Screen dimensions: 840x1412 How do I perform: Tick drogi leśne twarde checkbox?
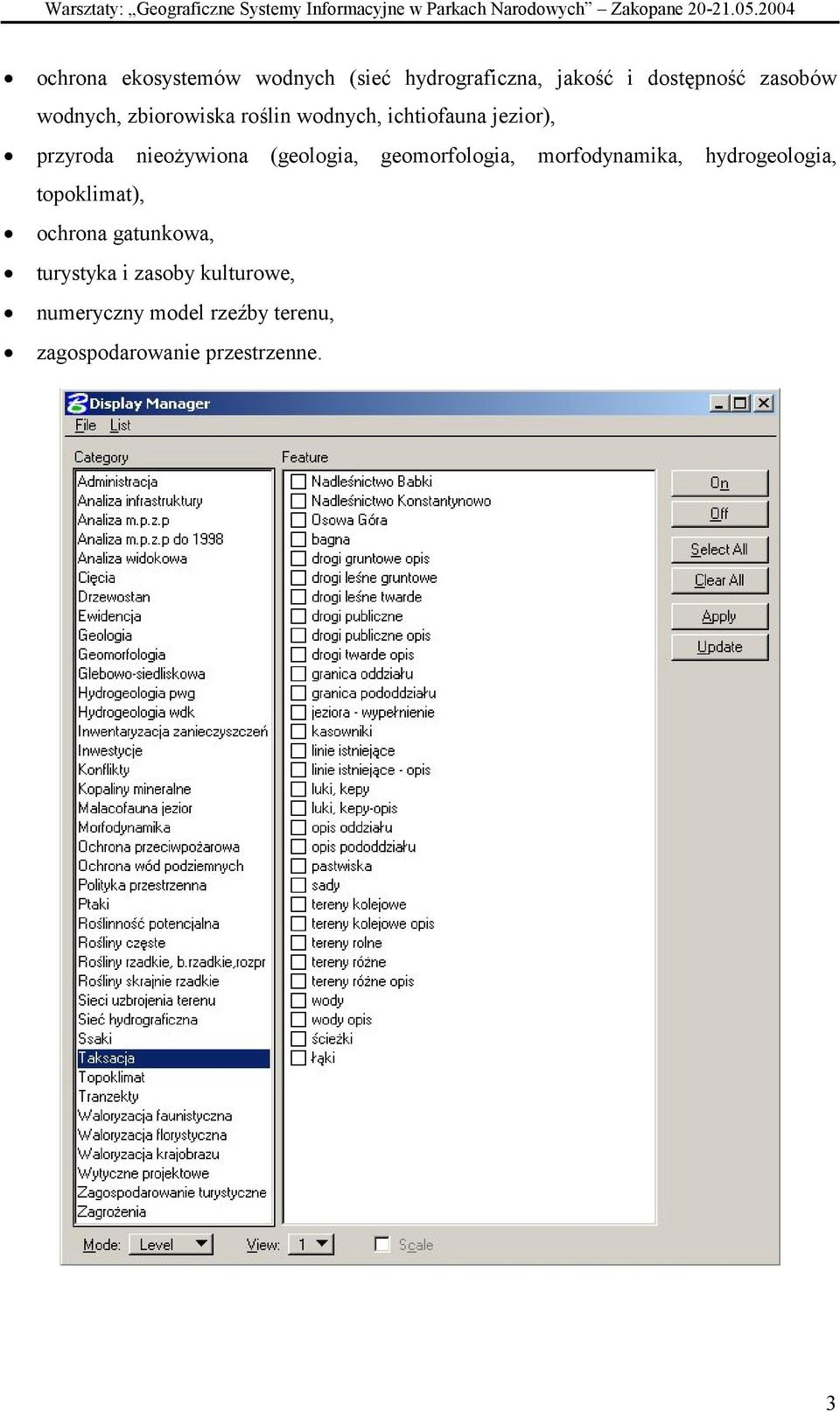(x=298, y=597)
